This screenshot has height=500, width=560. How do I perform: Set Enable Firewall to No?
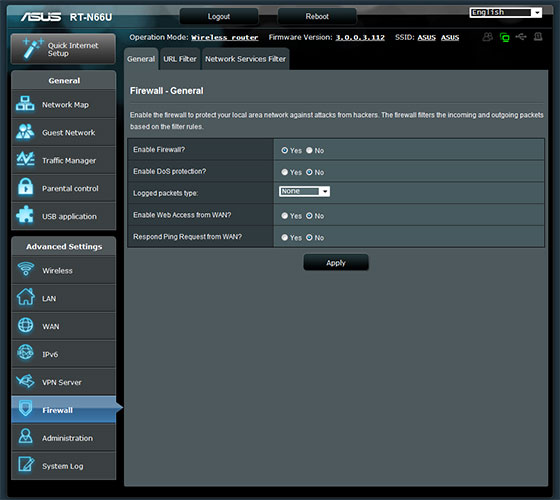309,150
